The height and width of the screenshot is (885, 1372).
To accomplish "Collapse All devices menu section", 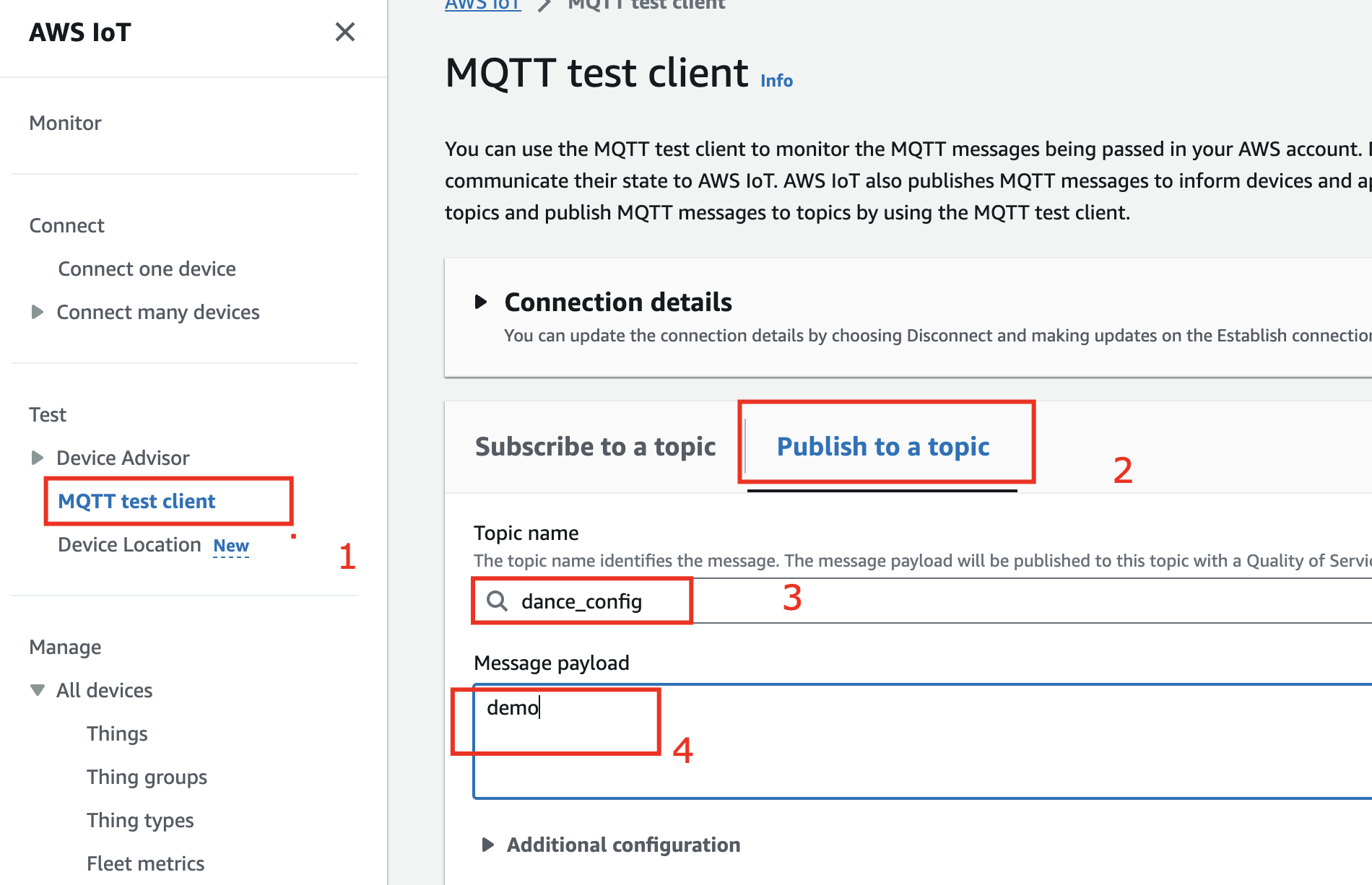I will (38, 690).
